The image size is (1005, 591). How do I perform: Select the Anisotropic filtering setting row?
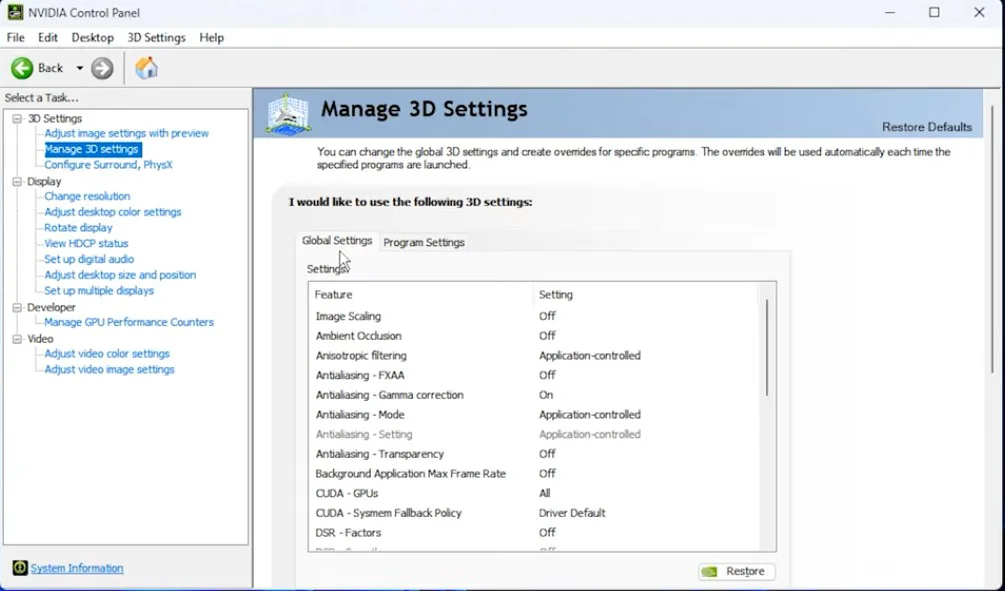(361, 355)
